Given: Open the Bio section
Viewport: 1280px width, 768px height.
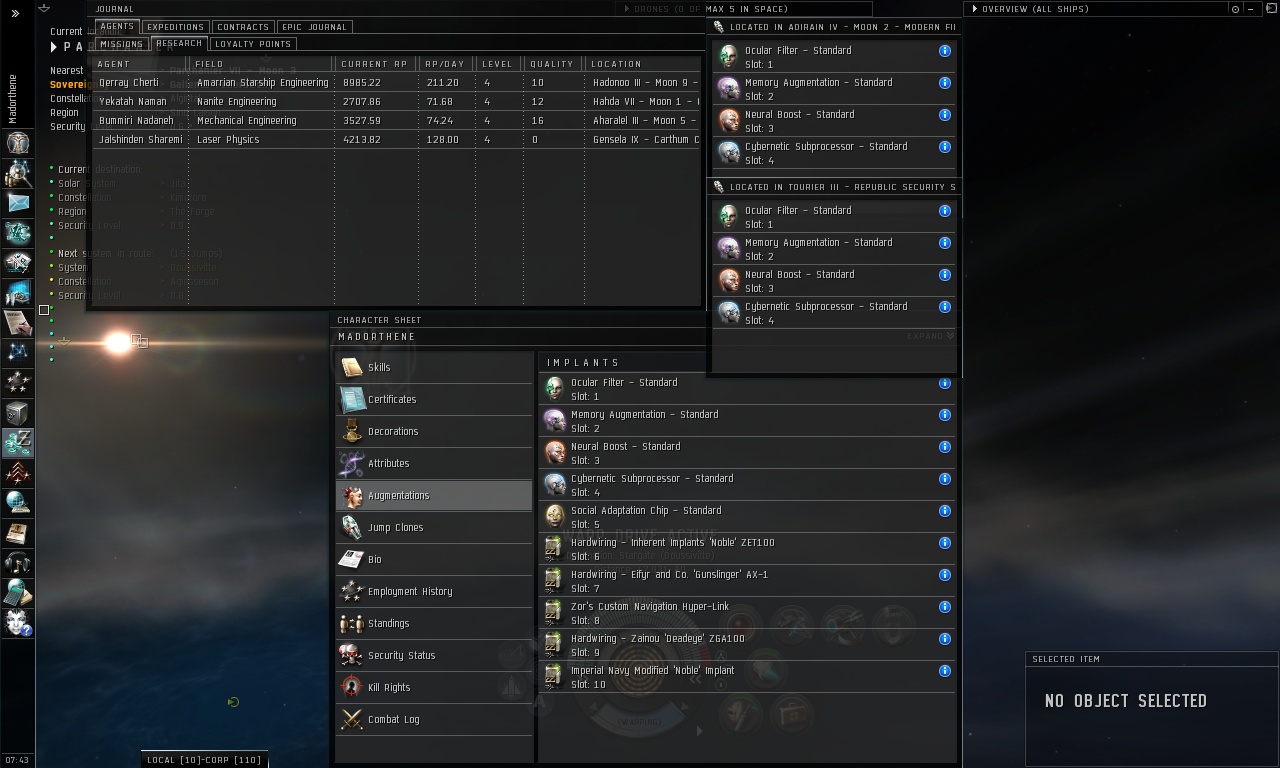Looking at the screenshot, I should click(434, 559).
